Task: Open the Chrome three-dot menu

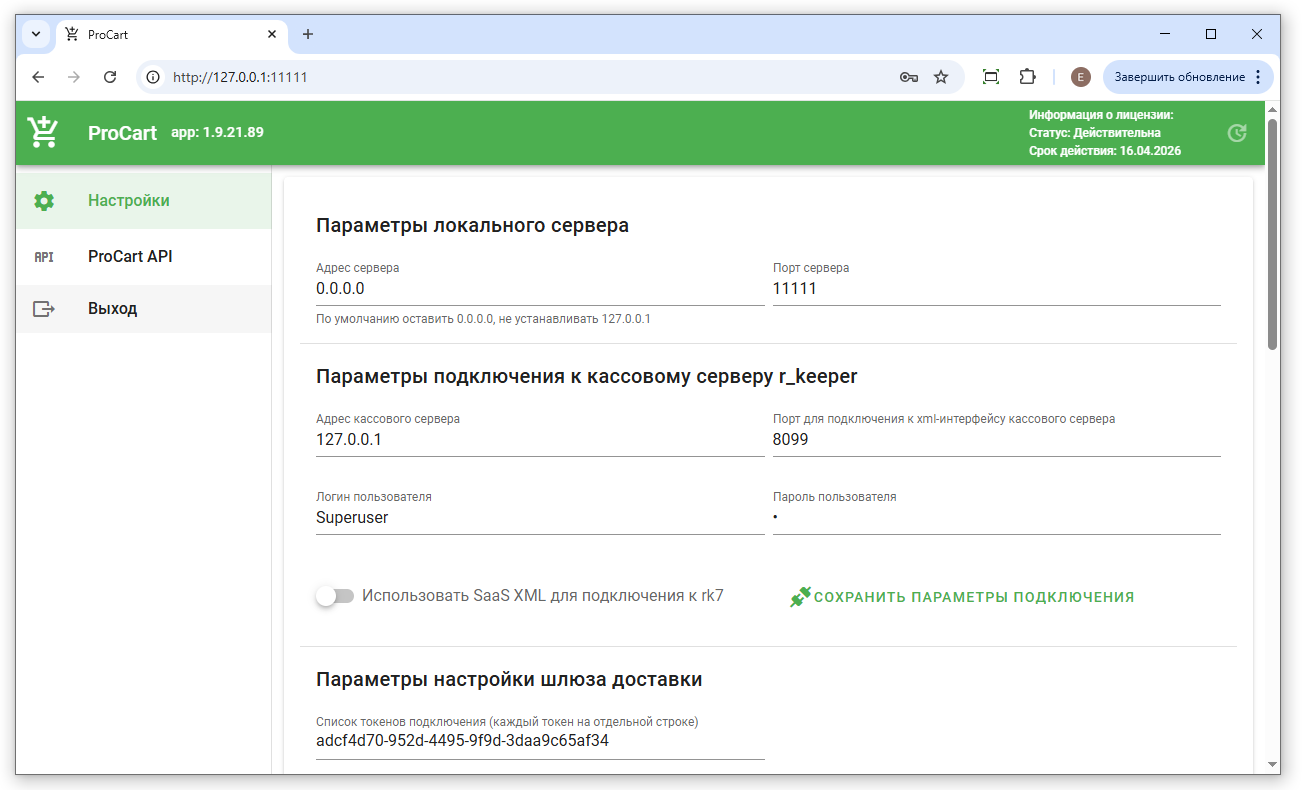Action: (x=1258, y=77)
